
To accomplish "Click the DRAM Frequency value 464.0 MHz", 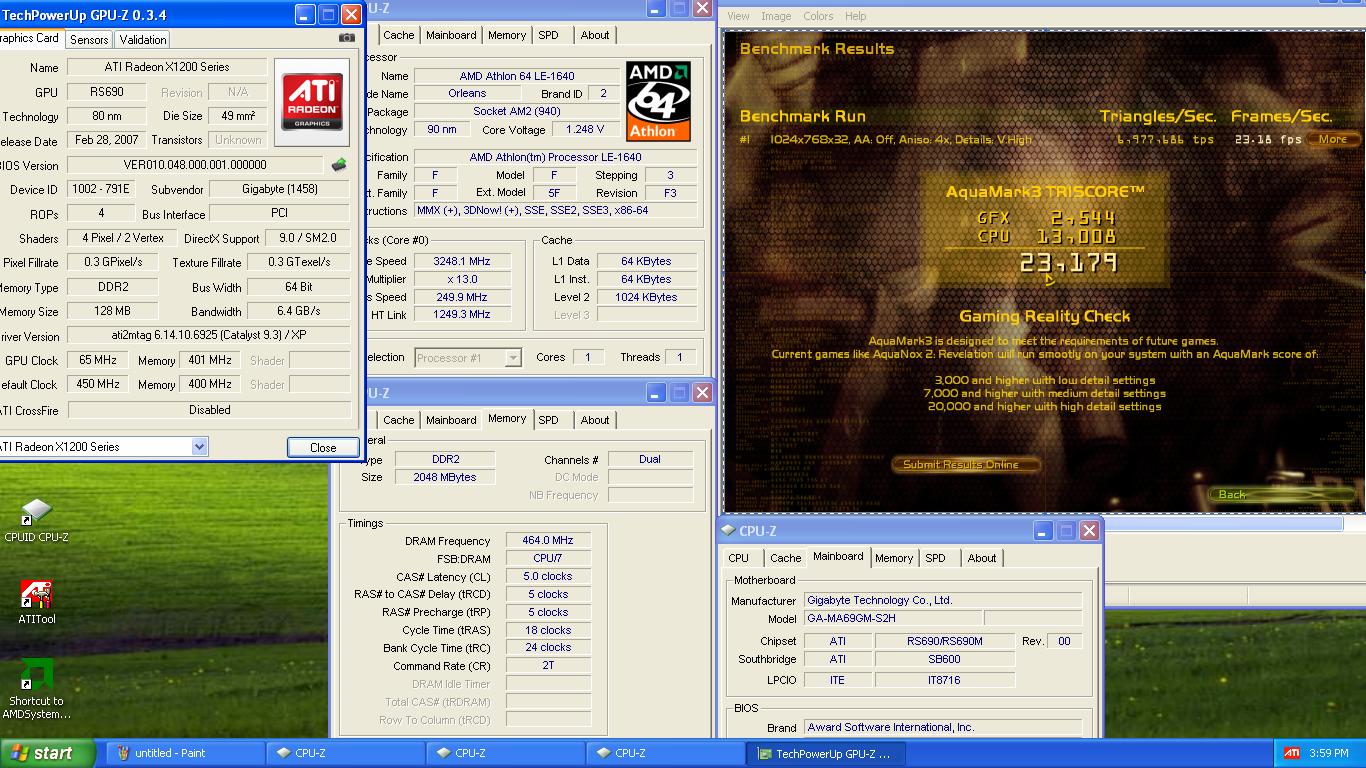I will click(x=547, y=540).
